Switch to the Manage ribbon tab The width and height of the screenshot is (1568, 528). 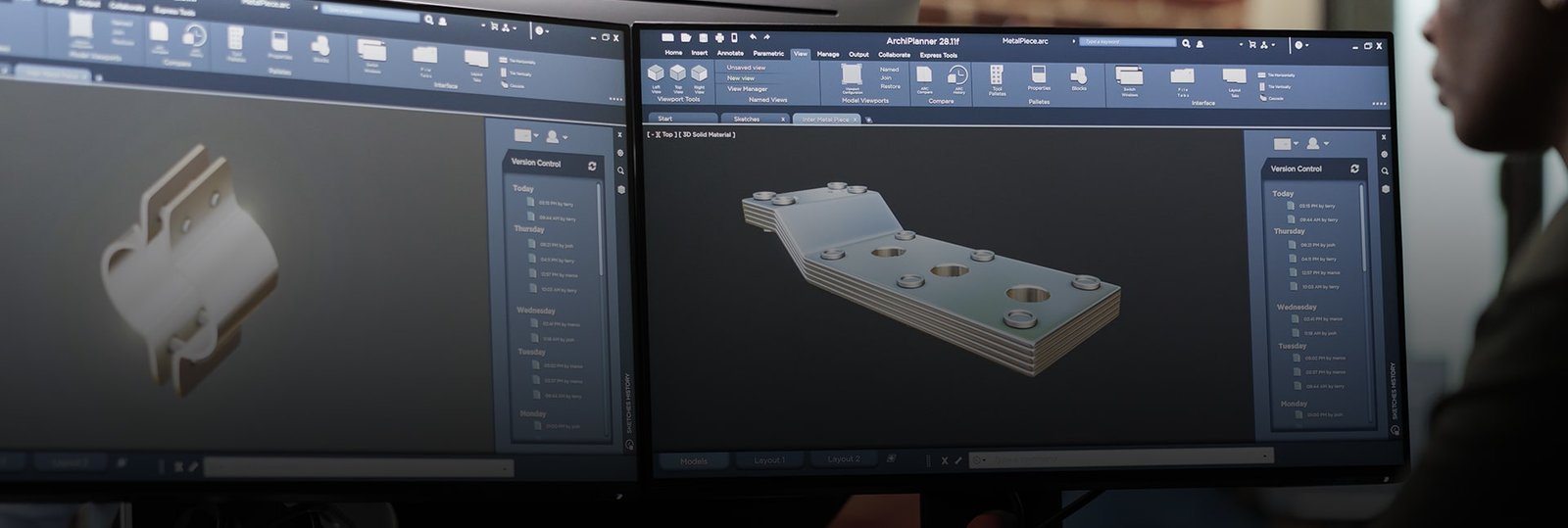click(x=828, y=54)
